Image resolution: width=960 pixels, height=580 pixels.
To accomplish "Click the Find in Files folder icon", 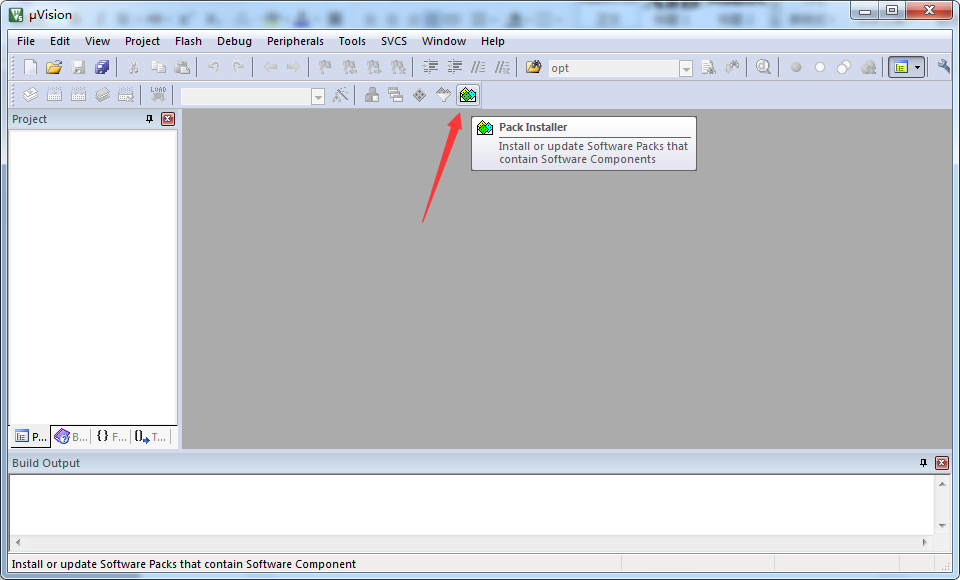I will click(533, 67).
